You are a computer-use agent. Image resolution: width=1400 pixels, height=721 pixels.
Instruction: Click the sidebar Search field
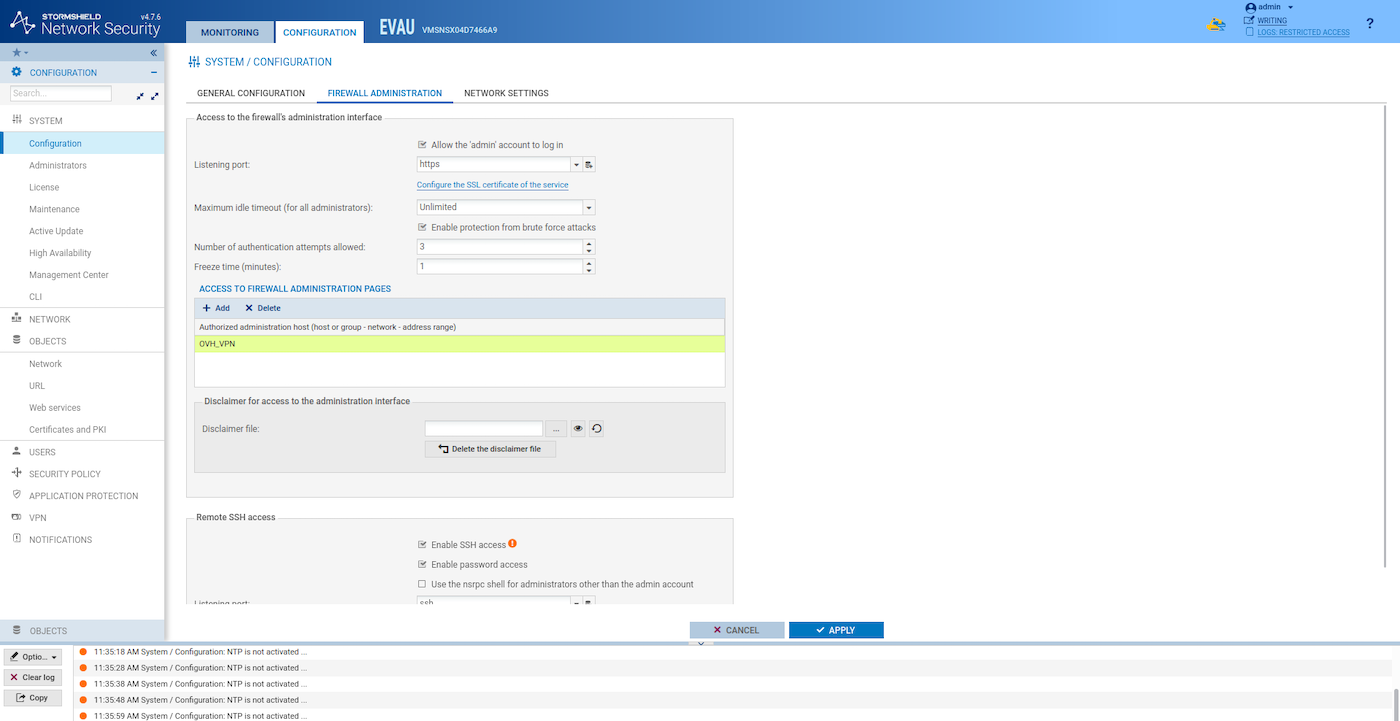point(61,94)
